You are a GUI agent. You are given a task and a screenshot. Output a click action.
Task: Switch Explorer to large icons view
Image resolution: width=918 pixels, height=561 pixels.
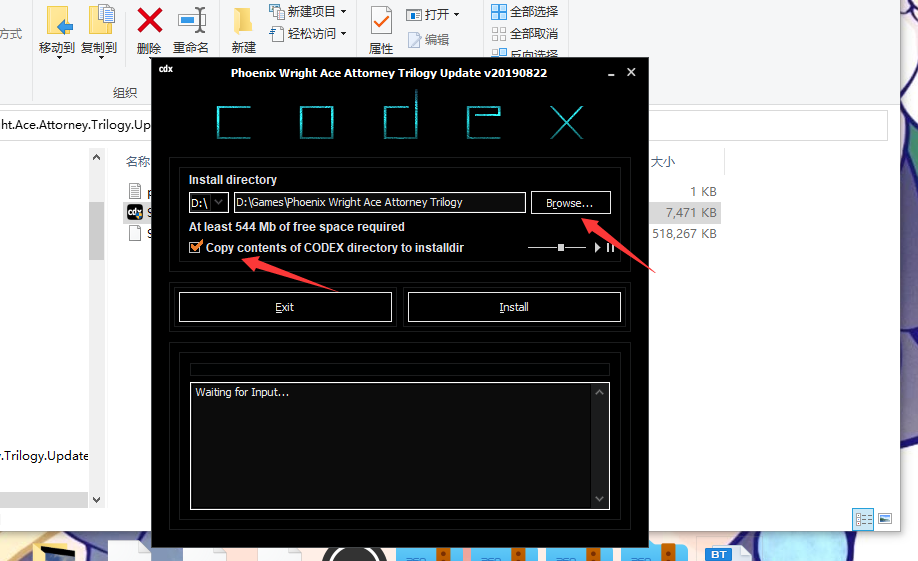coord(885,519)
